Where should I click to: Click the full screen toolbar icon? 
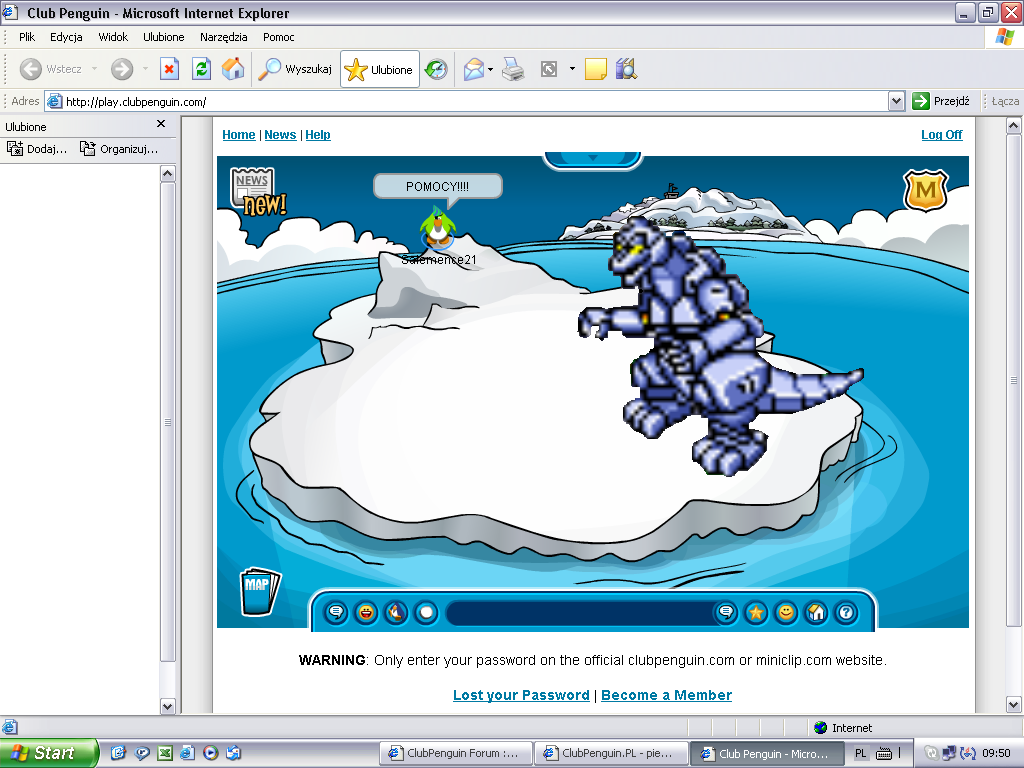click(x=549, y=69)
